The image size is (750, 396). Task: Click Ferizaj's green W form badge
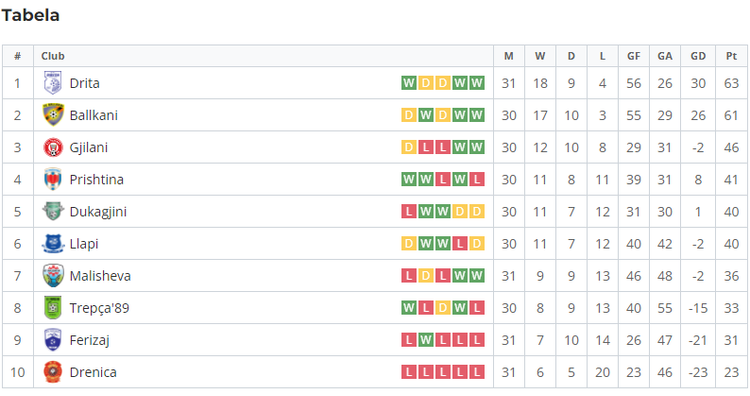coord(426,340)
